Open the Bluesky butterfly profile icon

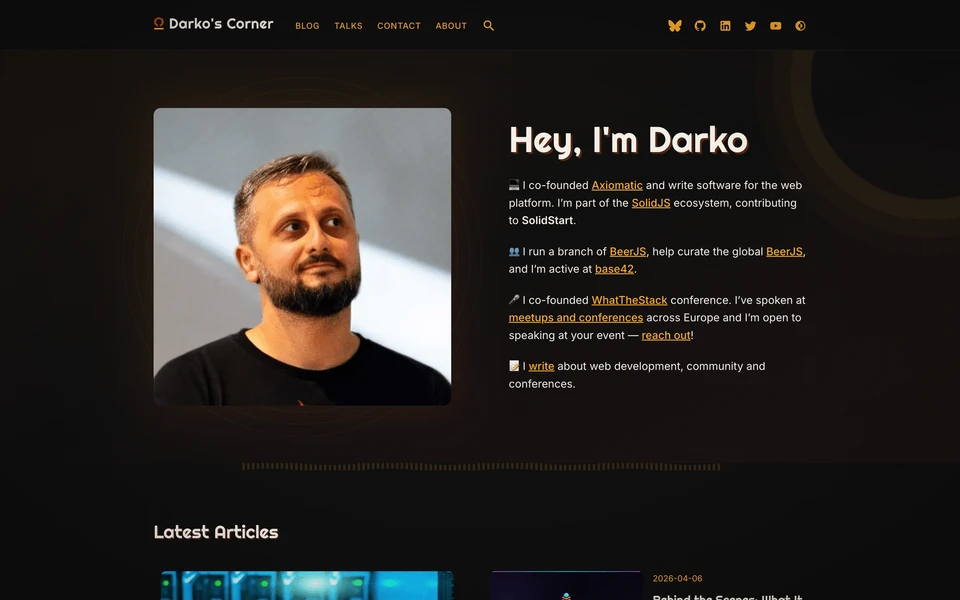click(x=675, y=26)
